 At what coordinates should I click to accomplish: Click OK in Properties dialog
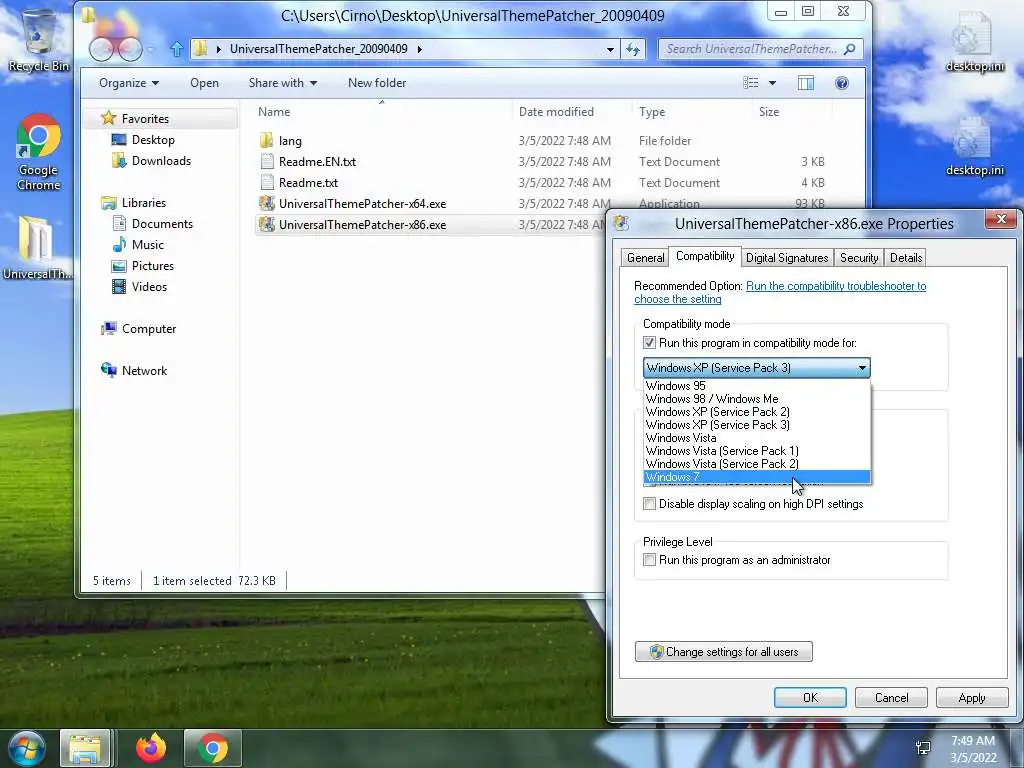coord(810,697)
